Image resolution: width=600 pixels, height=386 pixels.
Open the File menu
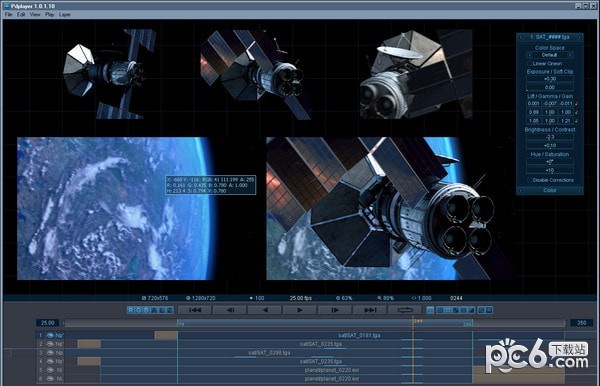[x=8, y=14]
